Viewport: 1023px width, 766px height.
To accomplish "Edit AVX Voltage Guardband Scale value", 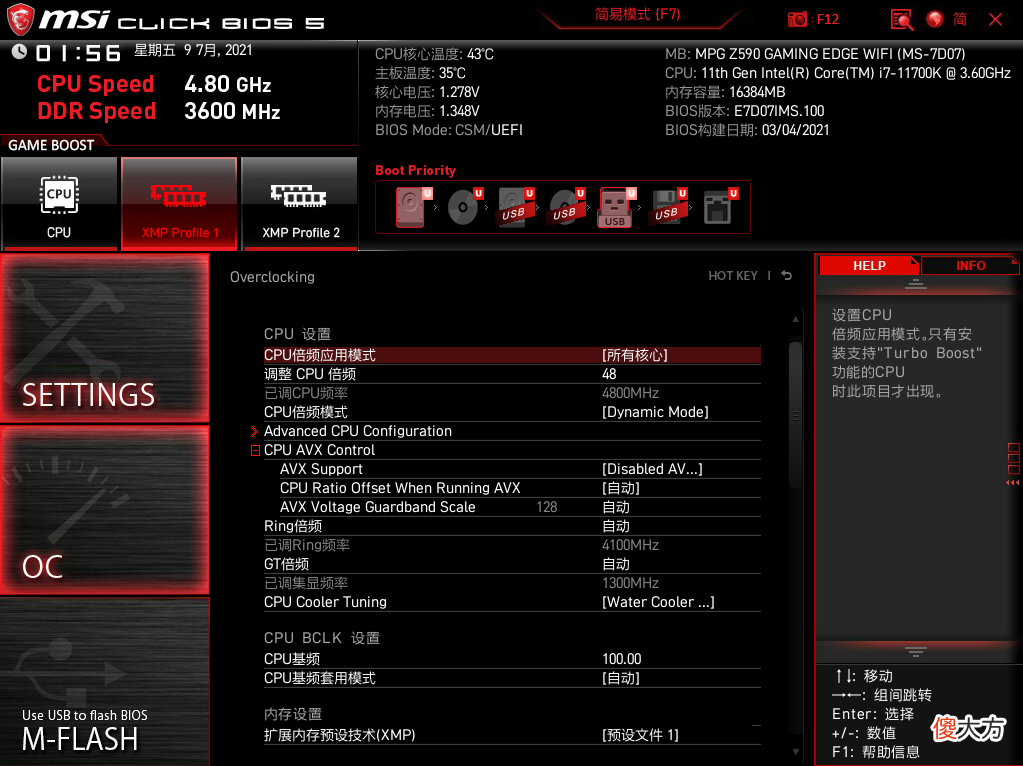I will [616, 507].
